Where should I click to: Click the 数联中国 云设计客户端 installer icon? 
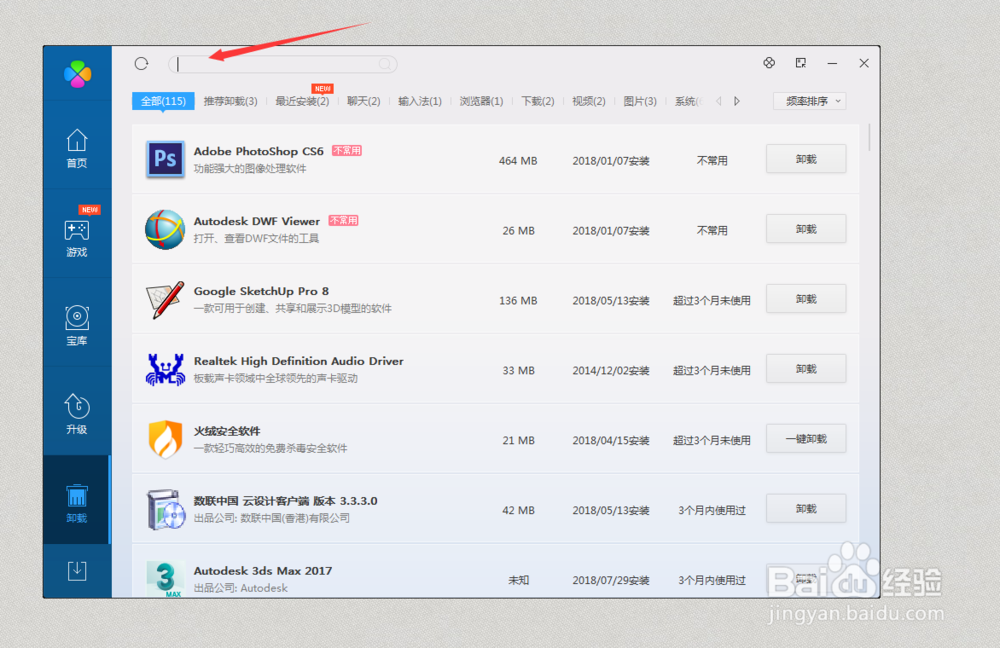(x=165, y=509)
